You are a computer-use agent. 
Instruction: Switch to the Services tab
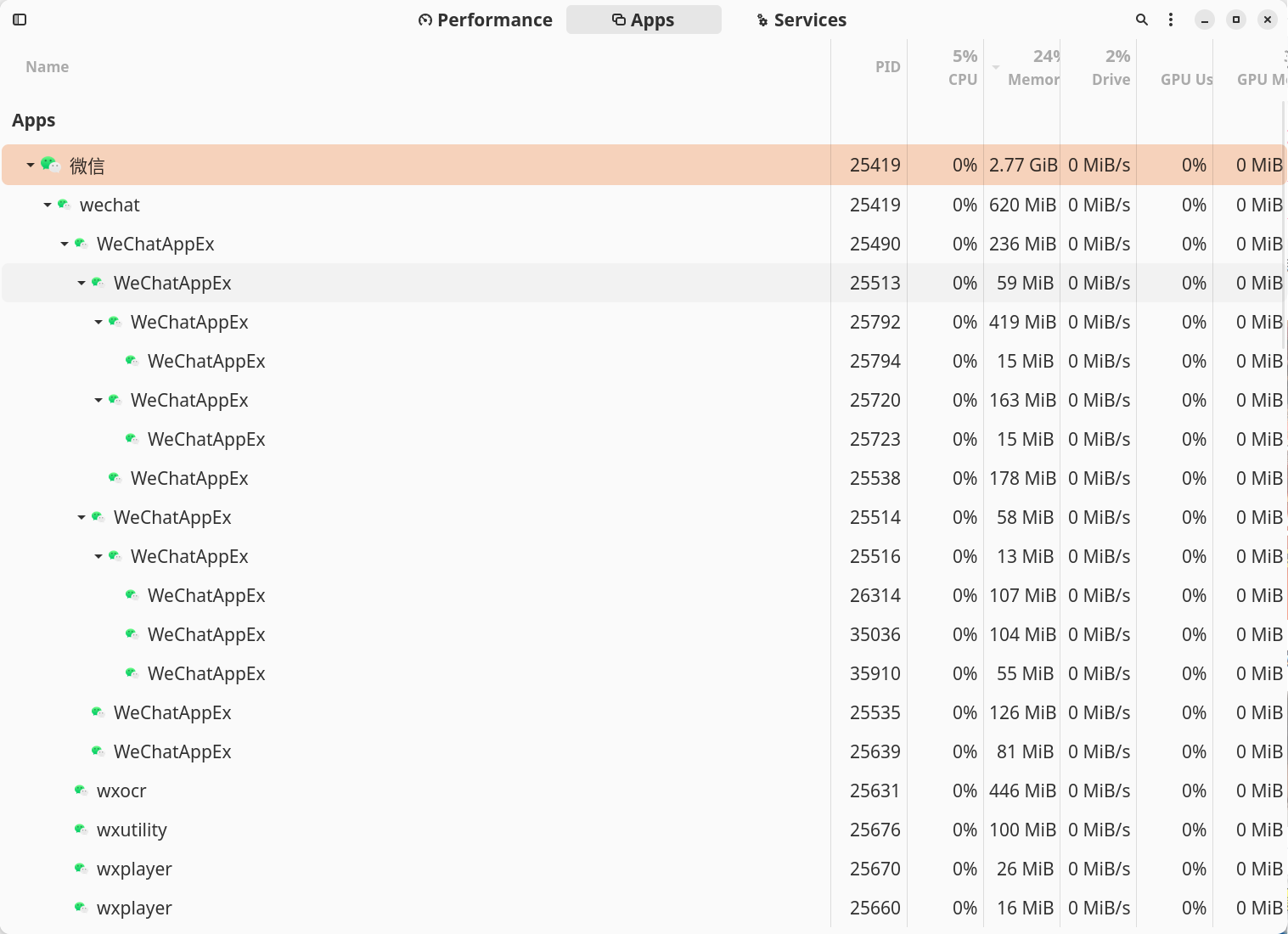(x=801, y=20)
